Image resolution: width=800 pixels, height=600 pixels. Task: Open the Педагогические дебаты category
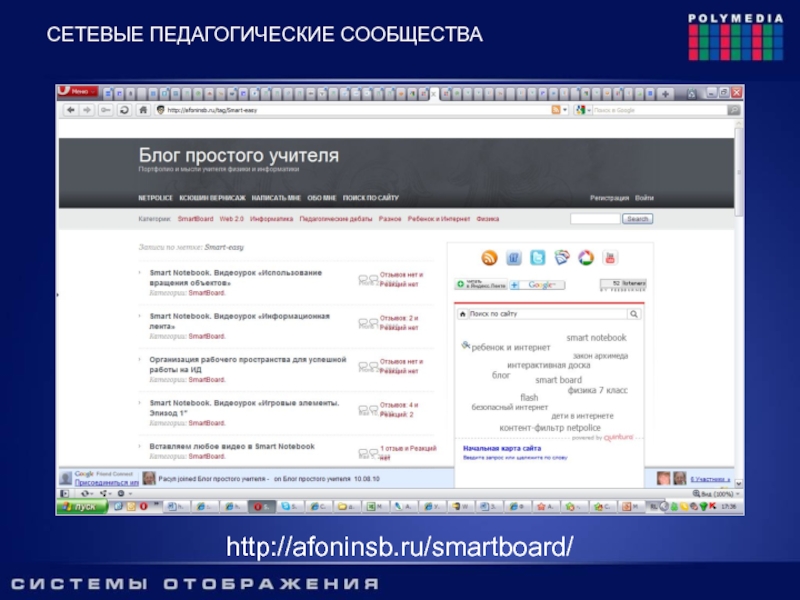(x=336, y=219)
